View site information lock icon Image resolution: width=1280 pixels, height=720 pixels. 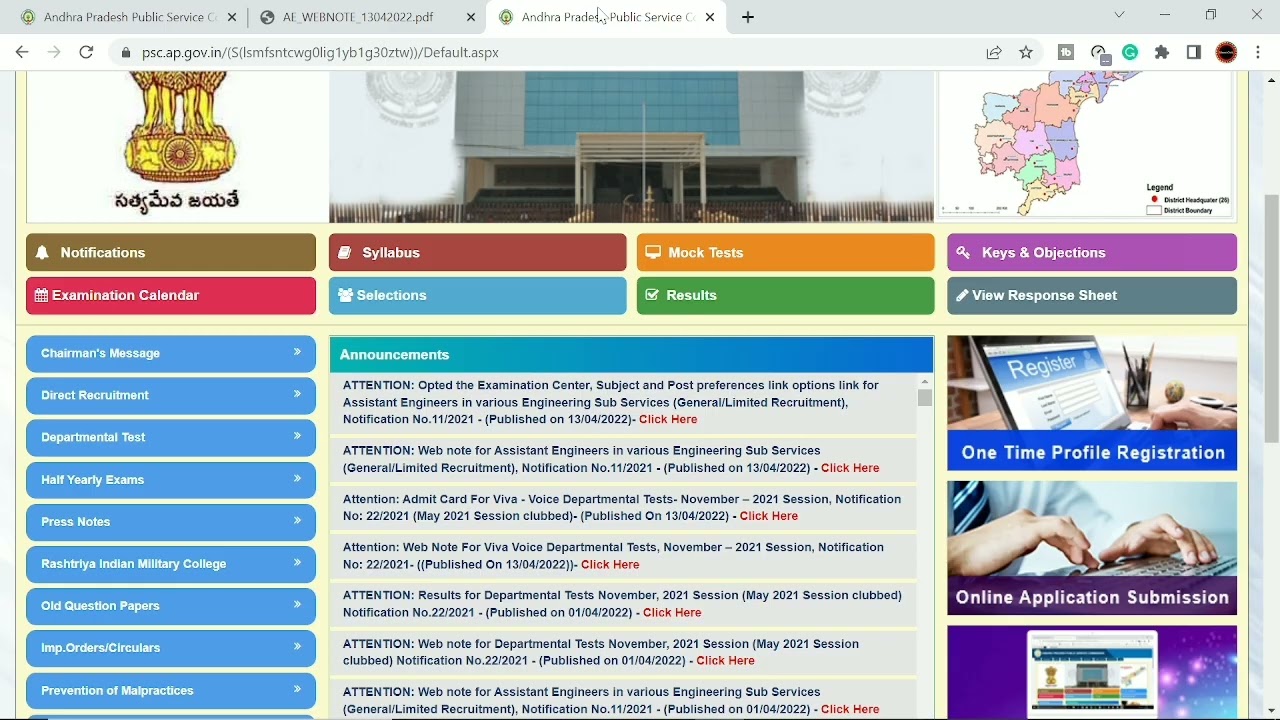click(x=125, y=52)
